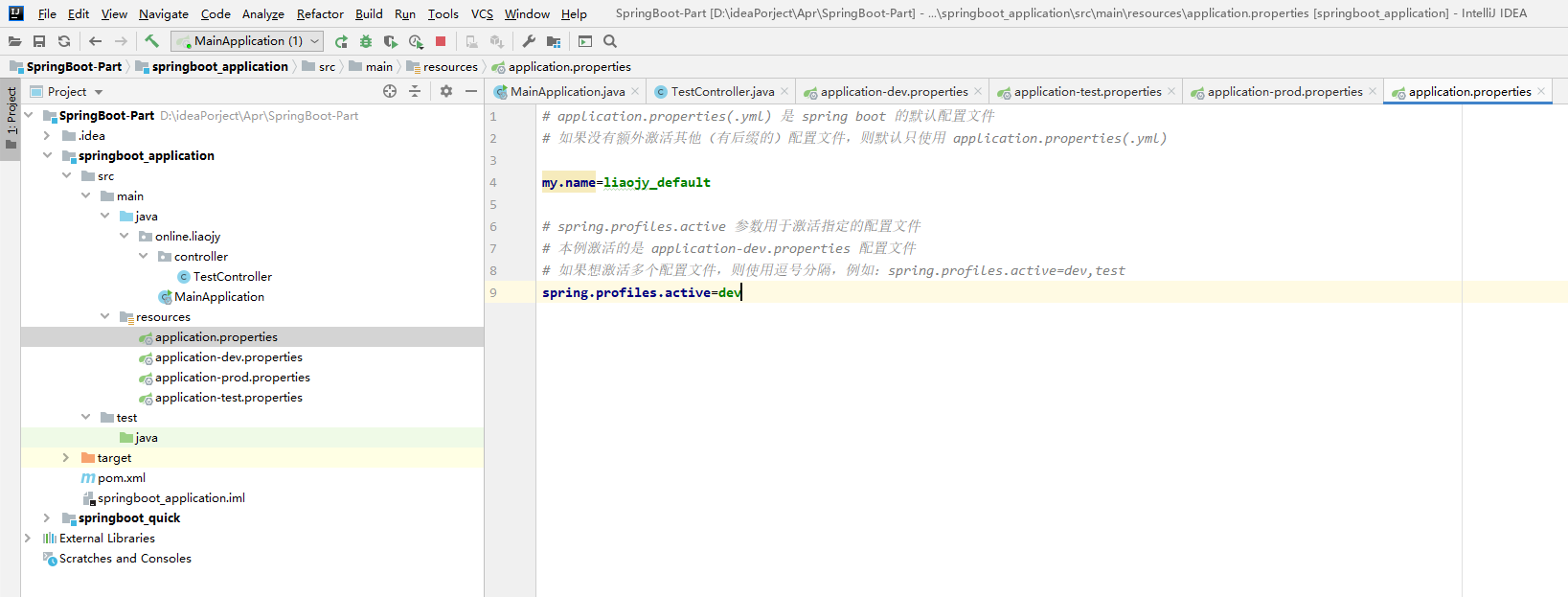Screen dimensions: 1568x597
Task: Build the project with the hammer icon
Action: [x=151, y=41]
